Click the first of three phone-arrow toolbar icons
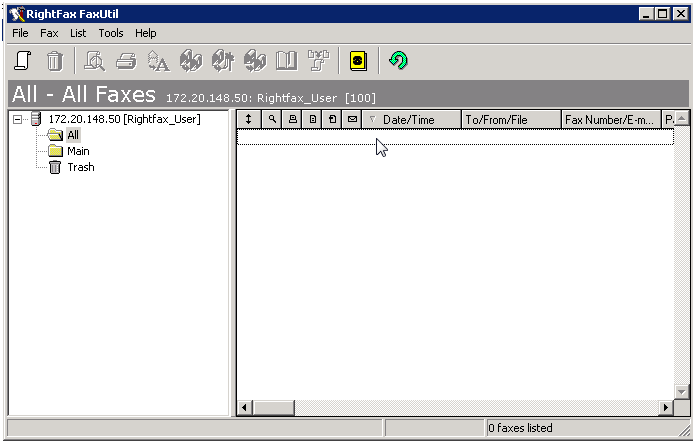 pos(191,61)
